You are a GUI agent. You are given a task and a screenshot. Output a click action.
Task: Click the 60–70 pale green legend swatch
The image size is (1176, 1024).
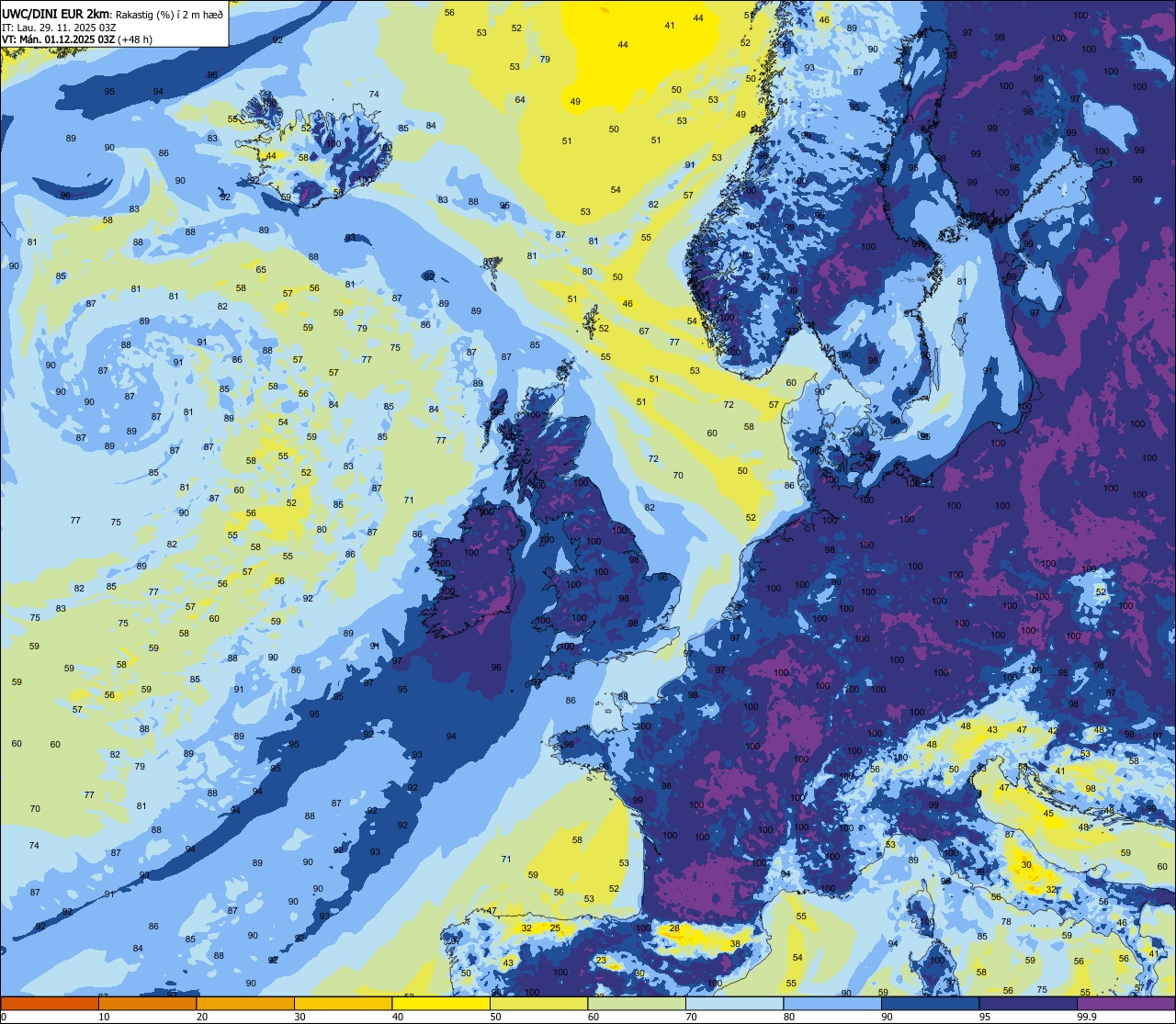click(637, 1004)
